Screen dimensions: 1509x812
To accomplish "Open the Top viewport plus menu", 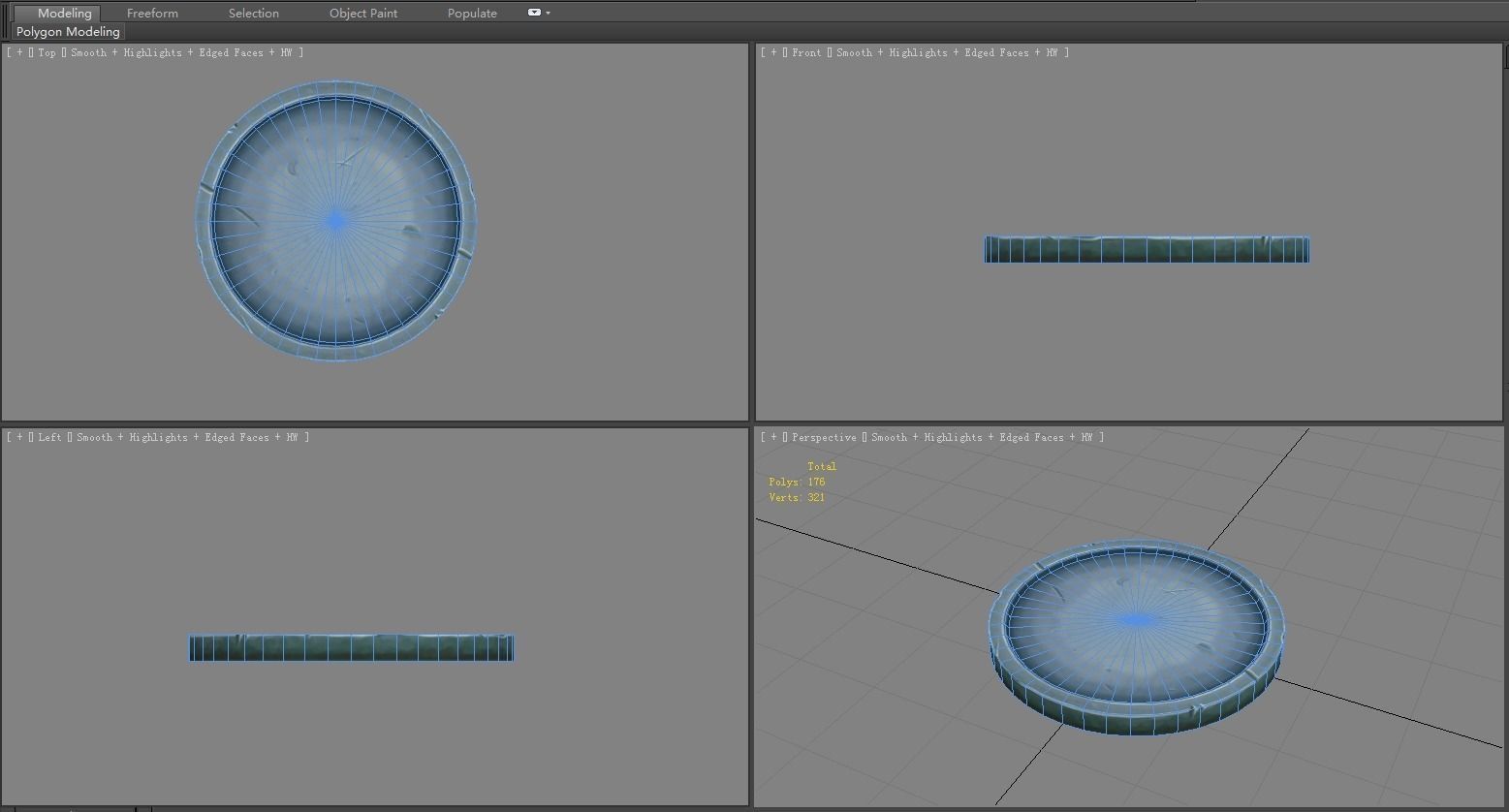I will [x=19, y=52].
